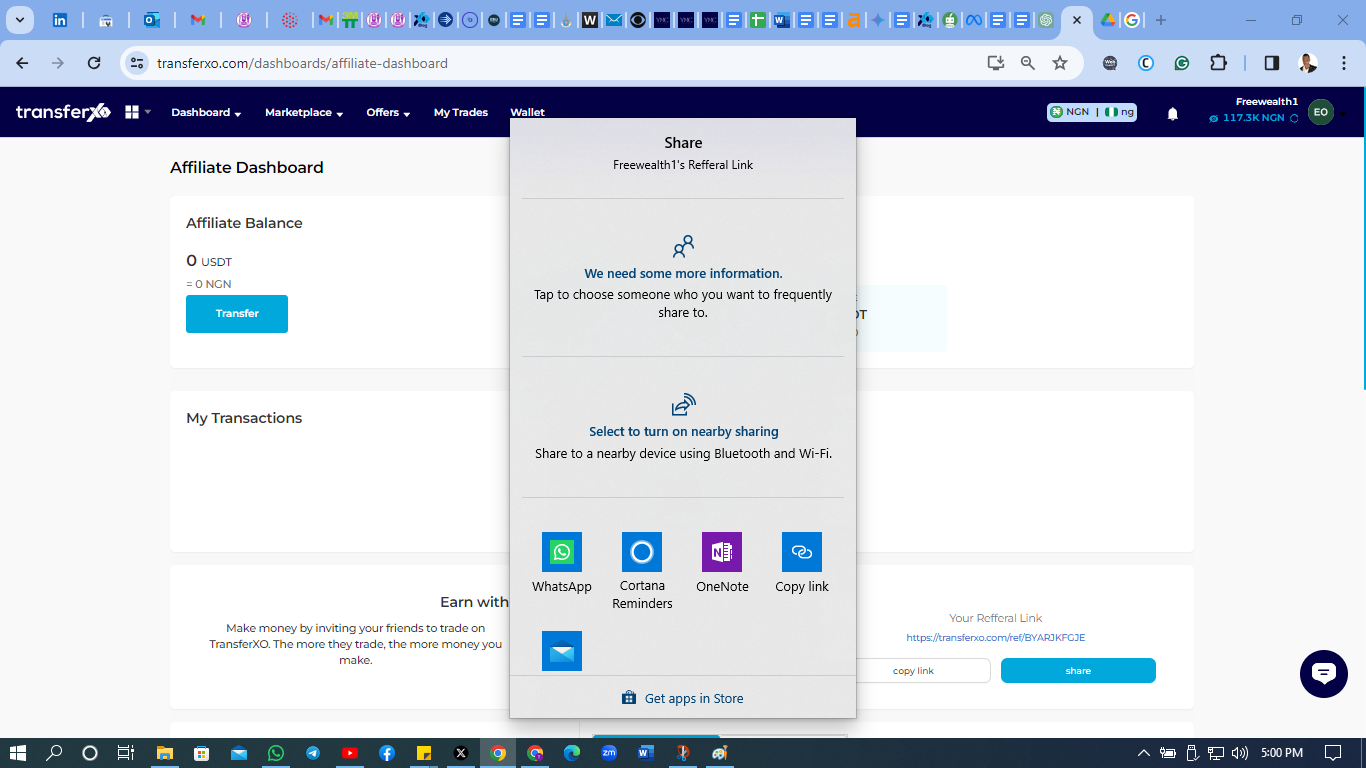Open the notifications bell on TransferXO
The image size is (1366, 768).
1173,114
